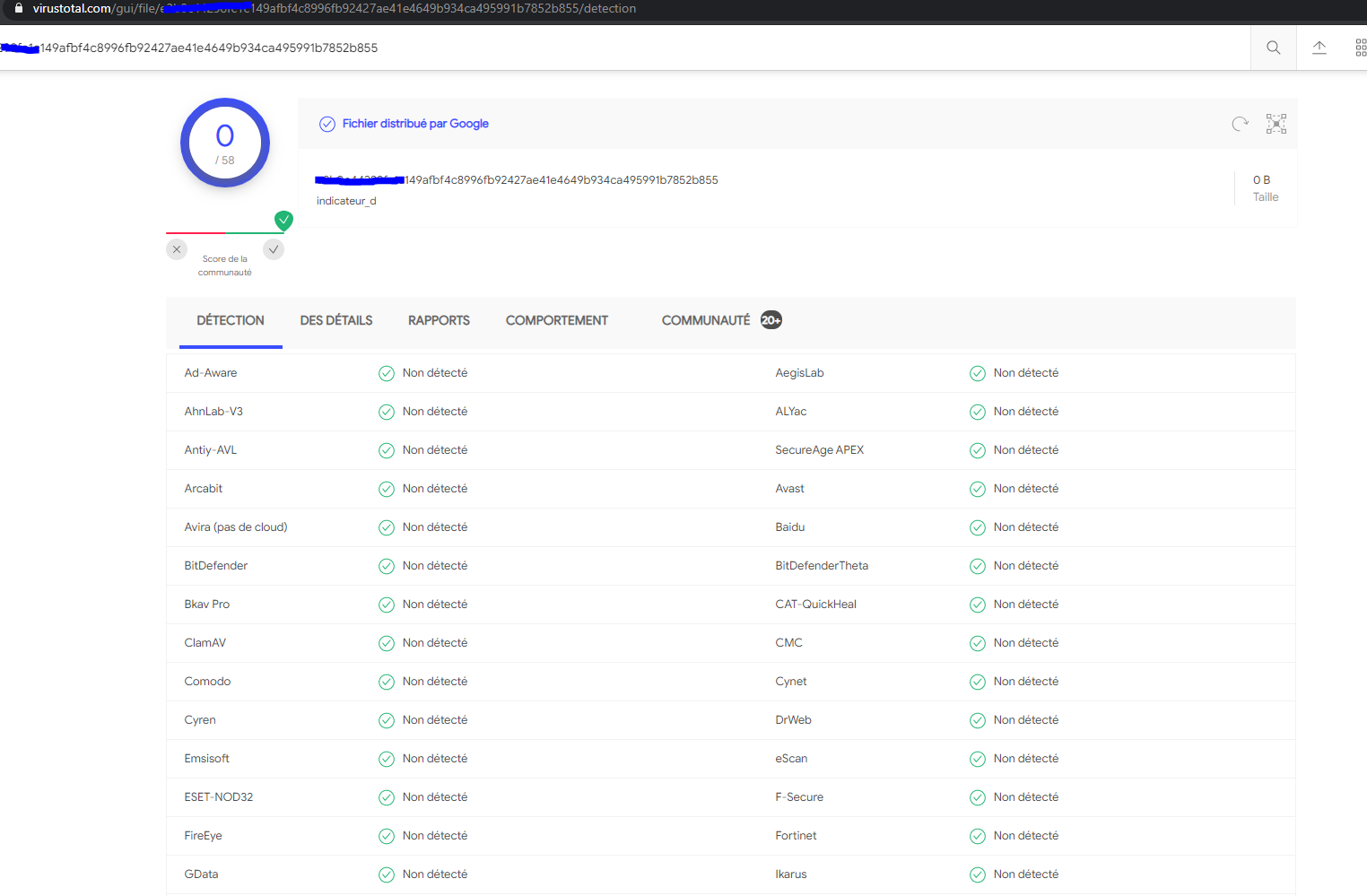Image resolution: width=1367 pixels, height=896 pixels.
Task: Click the CAT-QuickHeal engine name
Action: click(816, 605)
